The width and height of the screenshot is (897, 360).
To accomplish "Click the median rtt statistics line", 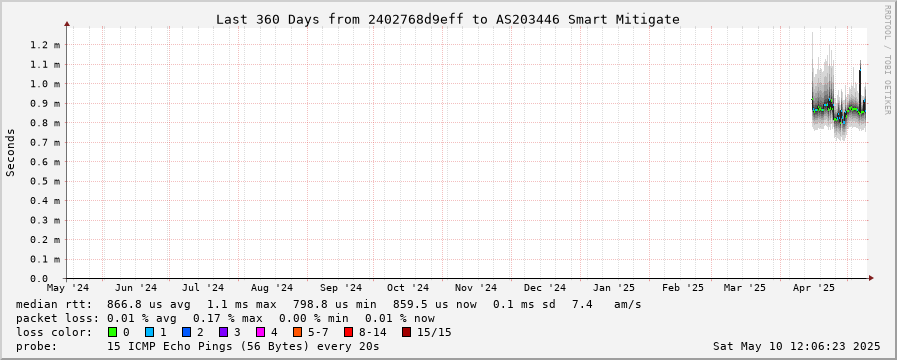I will 328,304.
